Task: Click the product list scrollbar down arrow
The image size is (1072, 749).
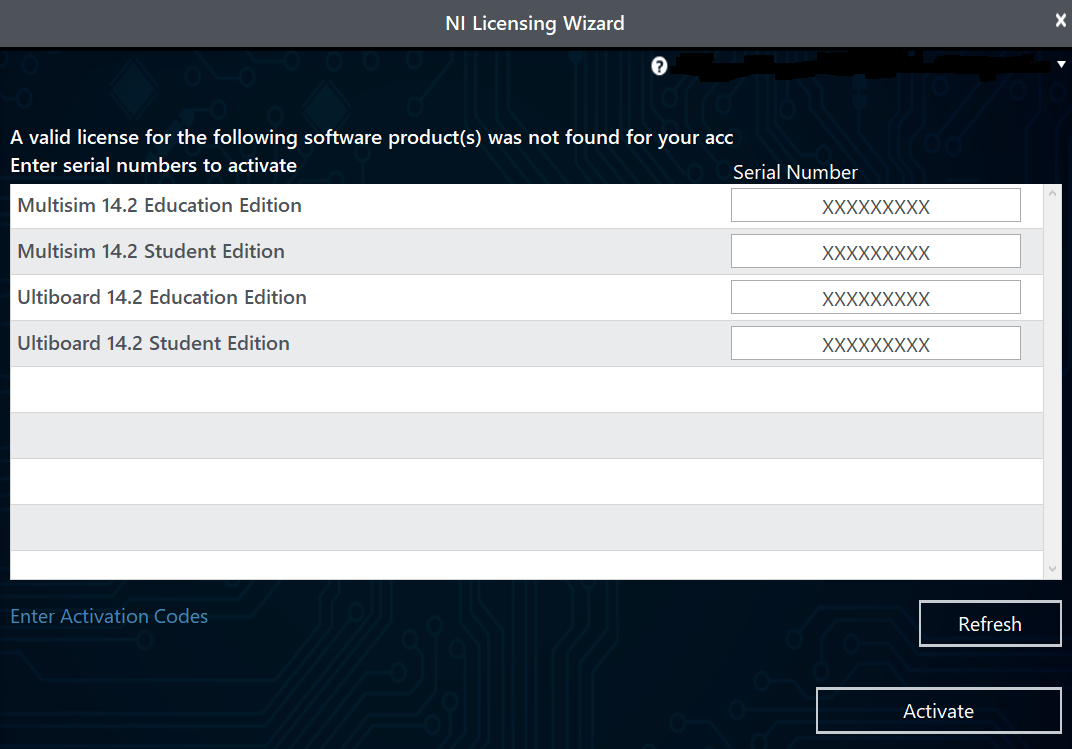Action: tap(1052, 569)
